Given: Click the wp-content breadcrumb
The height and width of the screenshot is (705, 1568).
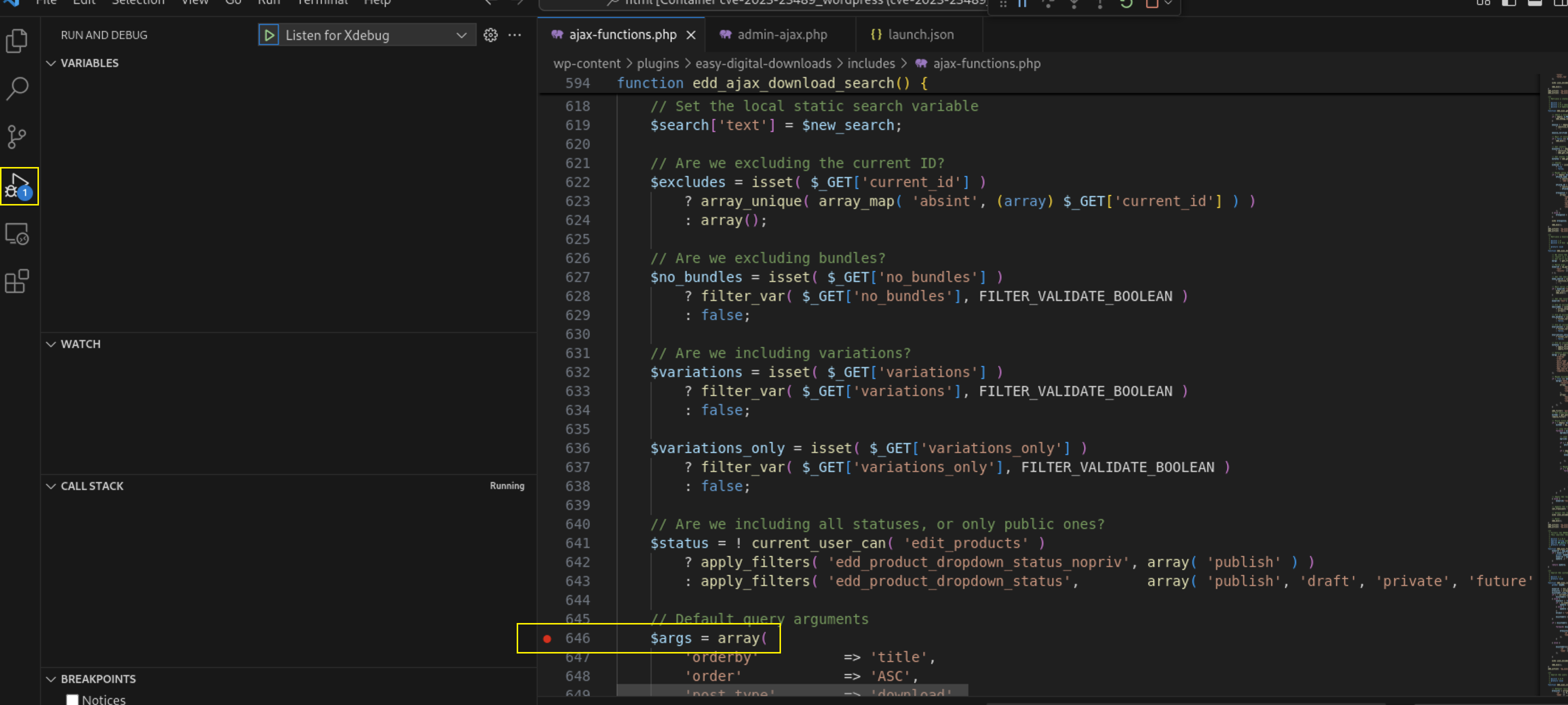Looking at the screenshot, I should pyautogui.click(x=587, y=63).
